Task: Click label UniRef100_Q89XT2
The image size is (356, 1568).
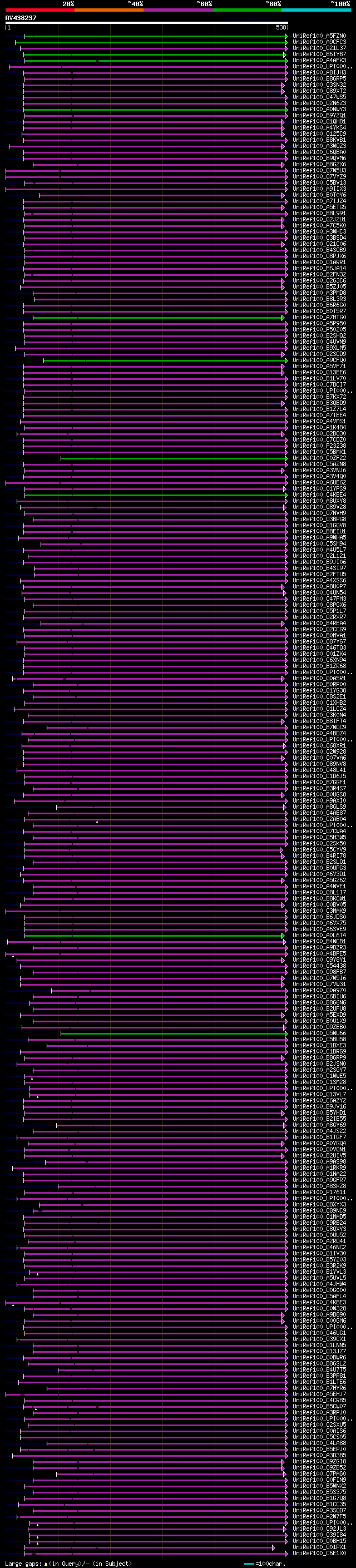Action: point(319,91)
